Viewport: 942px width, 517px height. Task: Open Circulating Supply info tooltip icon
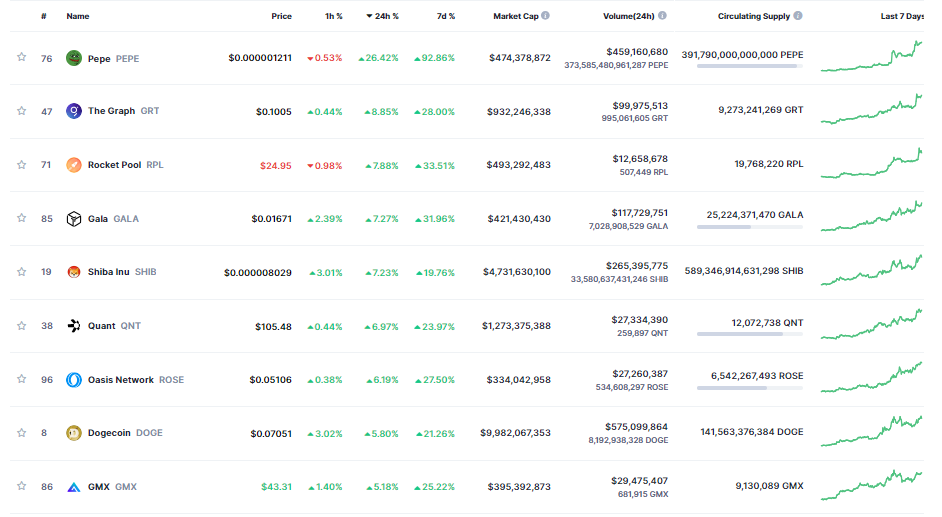pos(798,16)
